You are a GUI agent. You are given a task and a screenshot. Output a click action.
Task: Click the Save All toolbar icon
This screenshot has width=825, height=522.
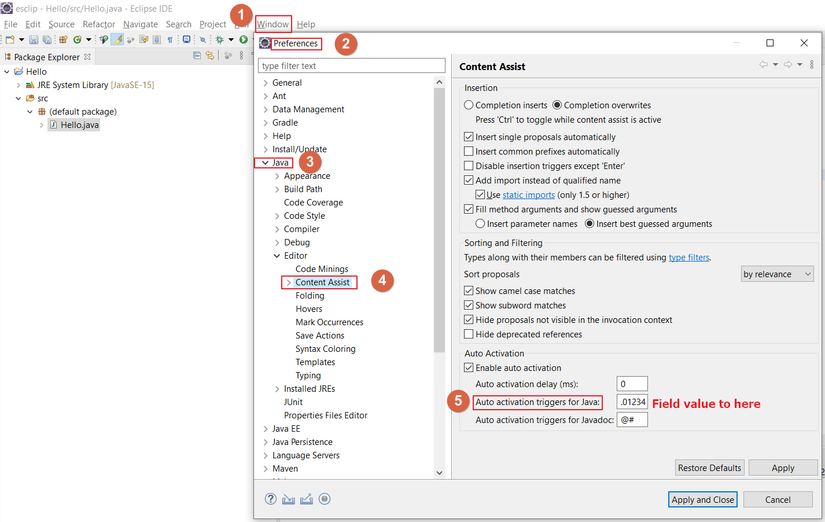click(x=47, y=39)
